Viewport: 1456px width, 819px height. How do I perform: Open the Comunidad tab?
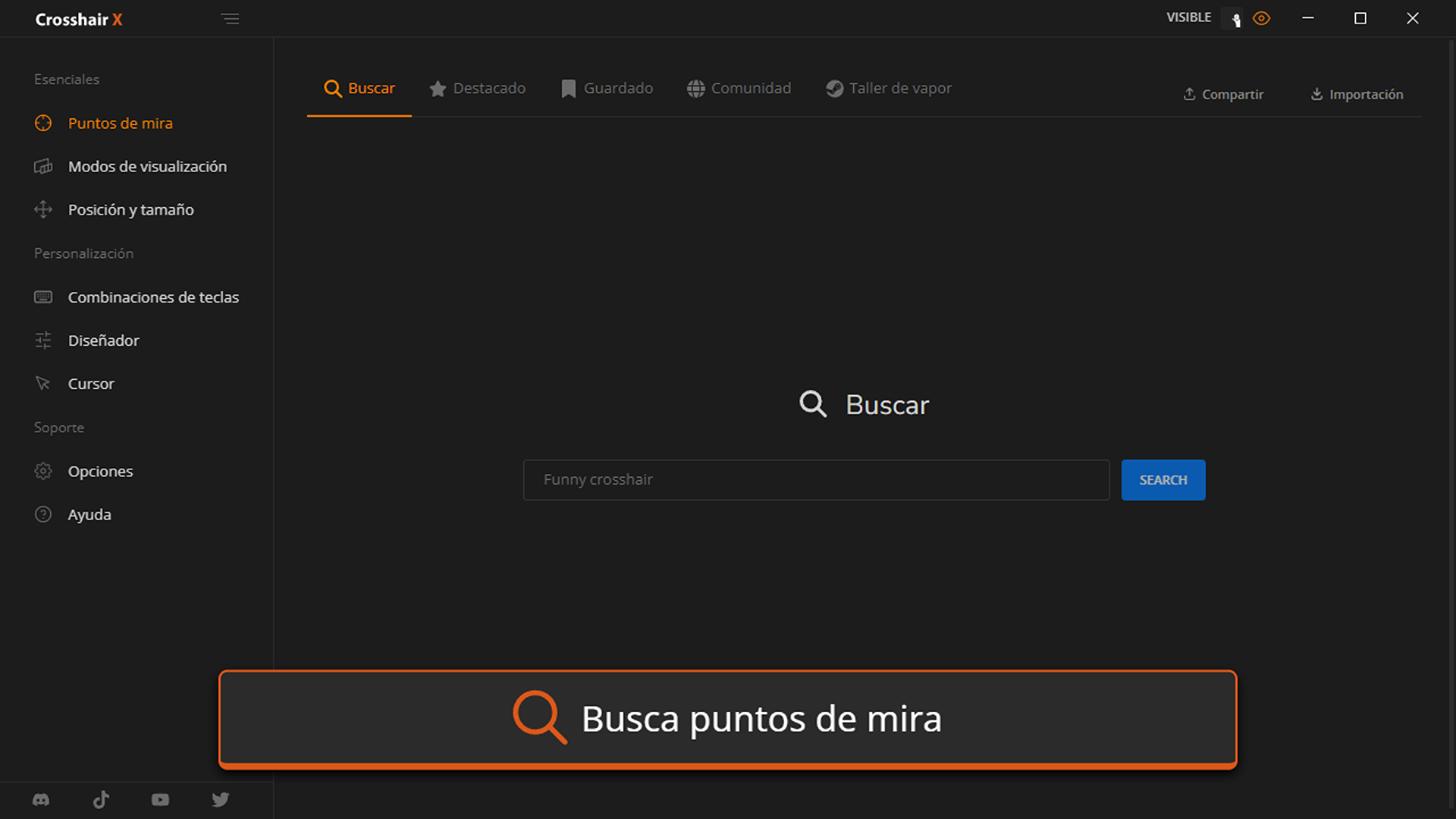(739, 89)
